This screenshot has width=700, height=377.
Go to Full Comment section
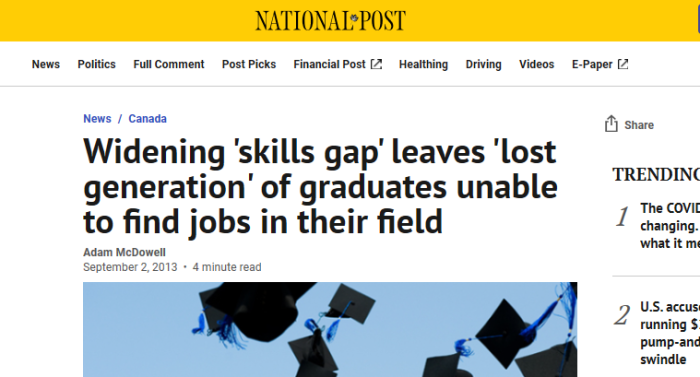coord(169,64)
